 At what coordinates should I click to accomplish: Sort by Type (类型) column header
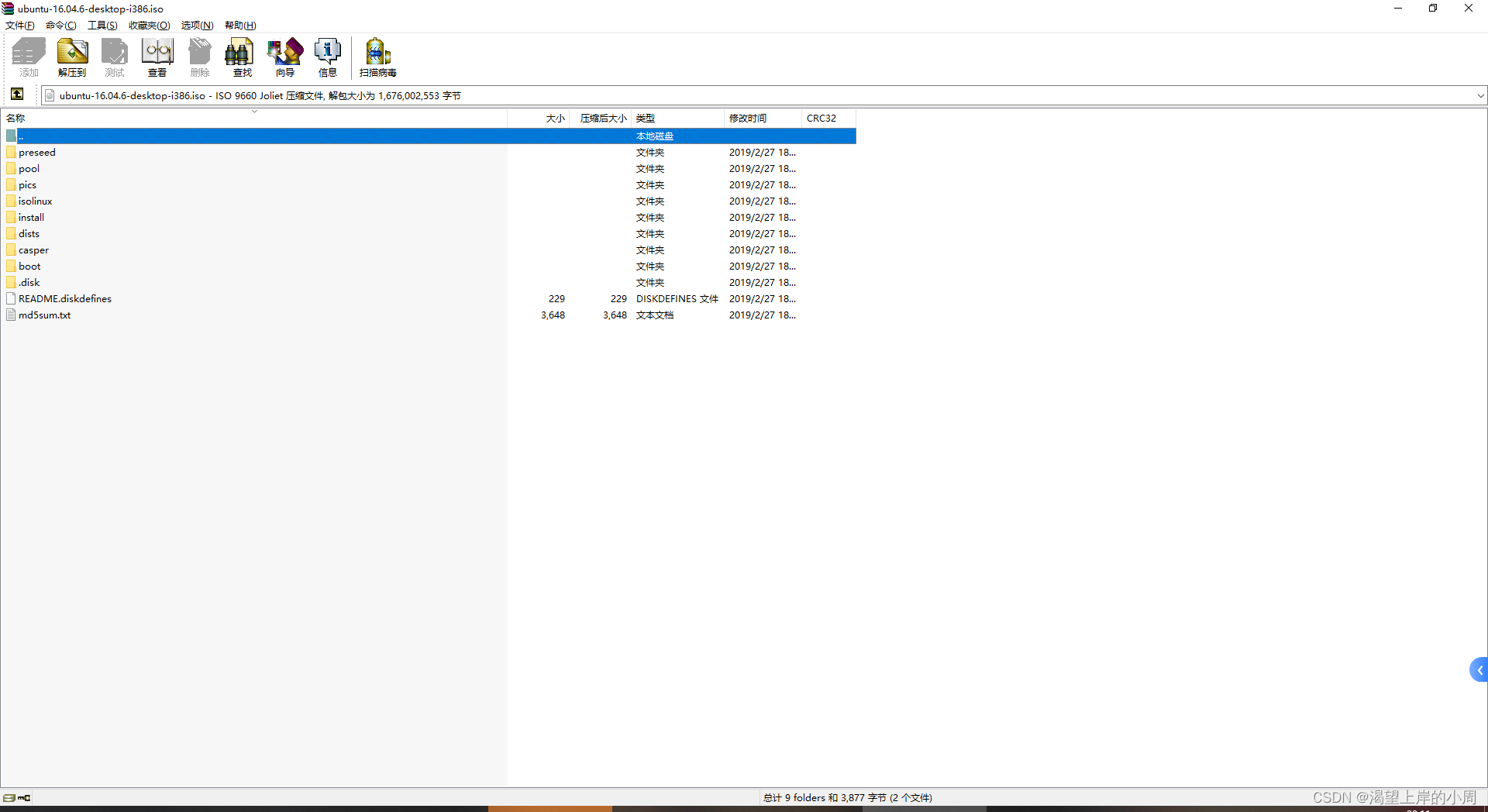pyautogui.click(x=678, y=118)
